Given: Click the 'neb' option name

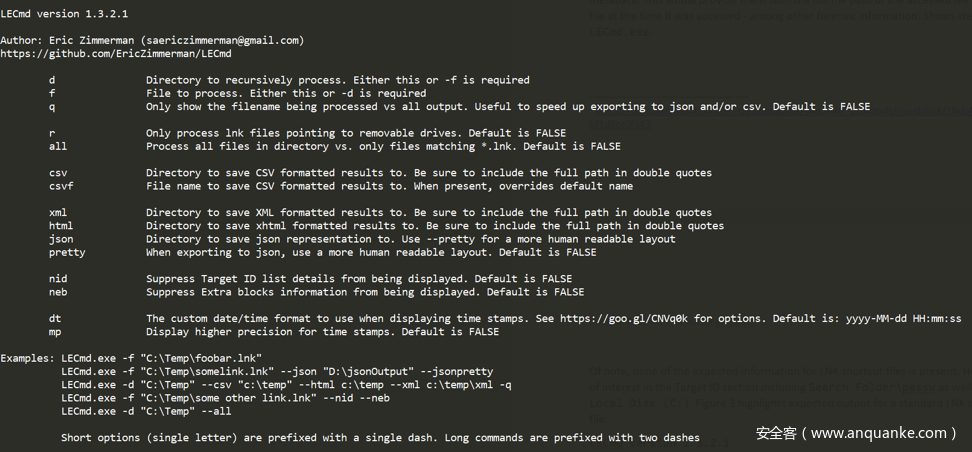Looking at the screenshot, I should 58,292.
